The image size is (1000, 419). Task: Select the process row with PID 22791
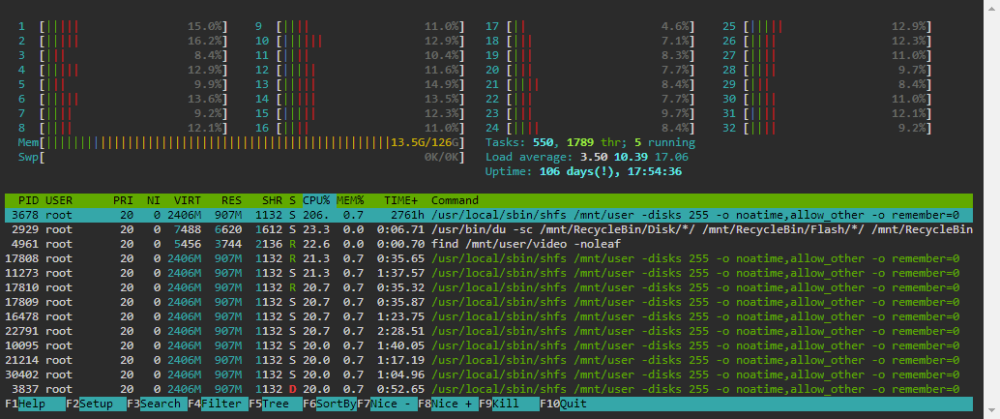pyautogui.click(x=489, y=331)
